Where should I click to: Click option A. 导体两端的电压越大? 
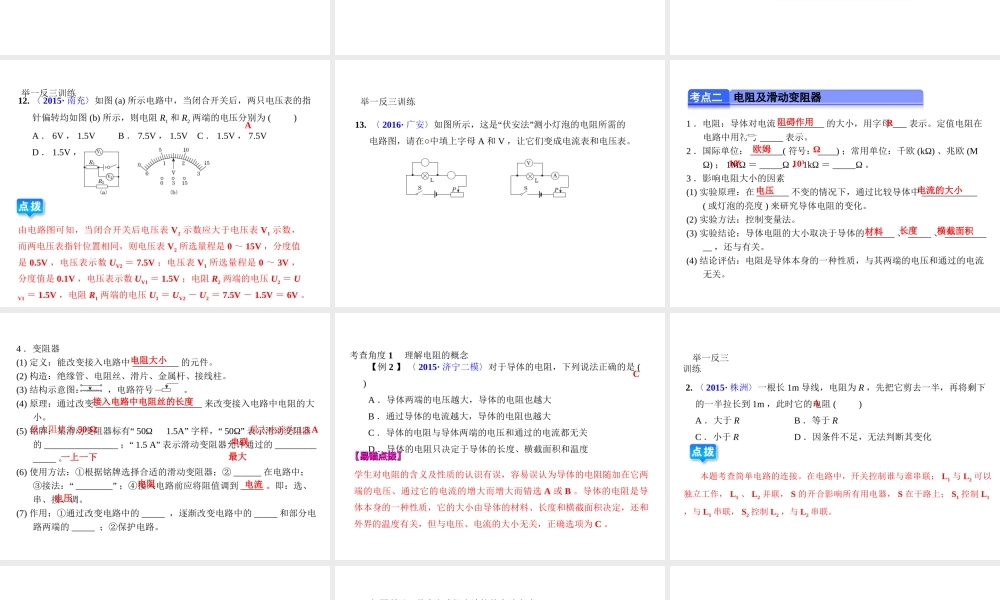coord(460,400)
